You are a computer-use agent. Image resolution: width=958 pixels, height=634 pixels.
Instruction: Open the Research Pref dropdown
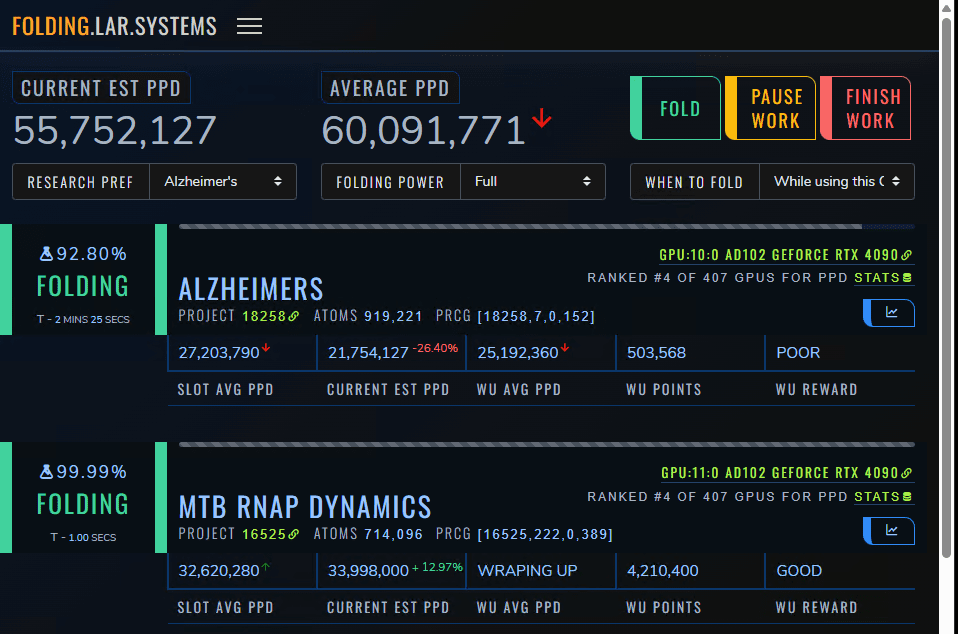click(223, 182)
